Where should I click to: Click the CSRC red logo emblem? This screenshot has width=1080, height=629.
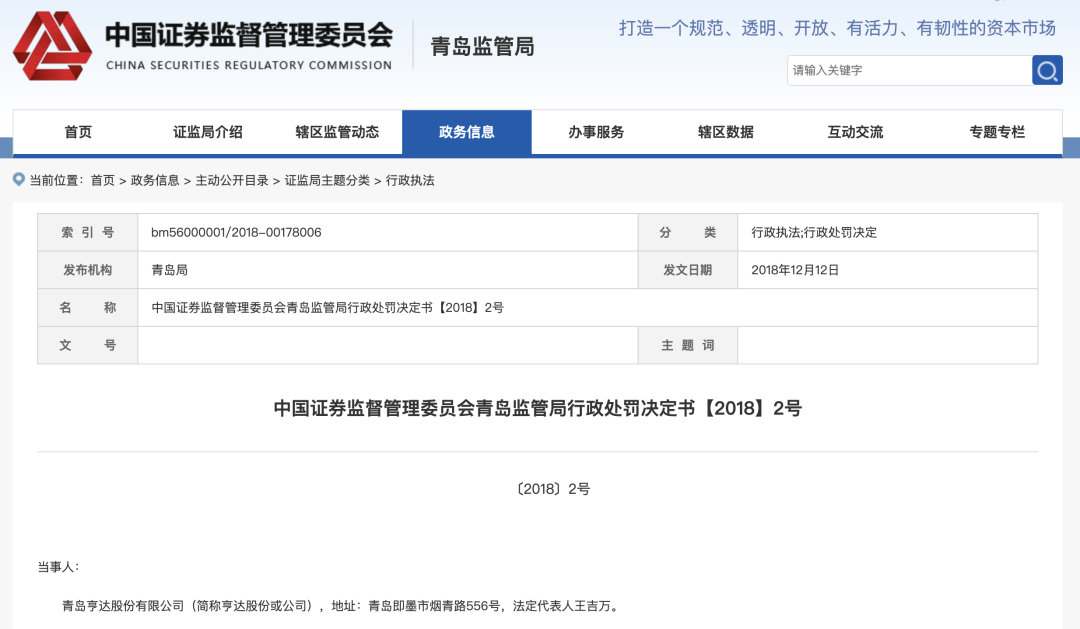coord(52,45)
